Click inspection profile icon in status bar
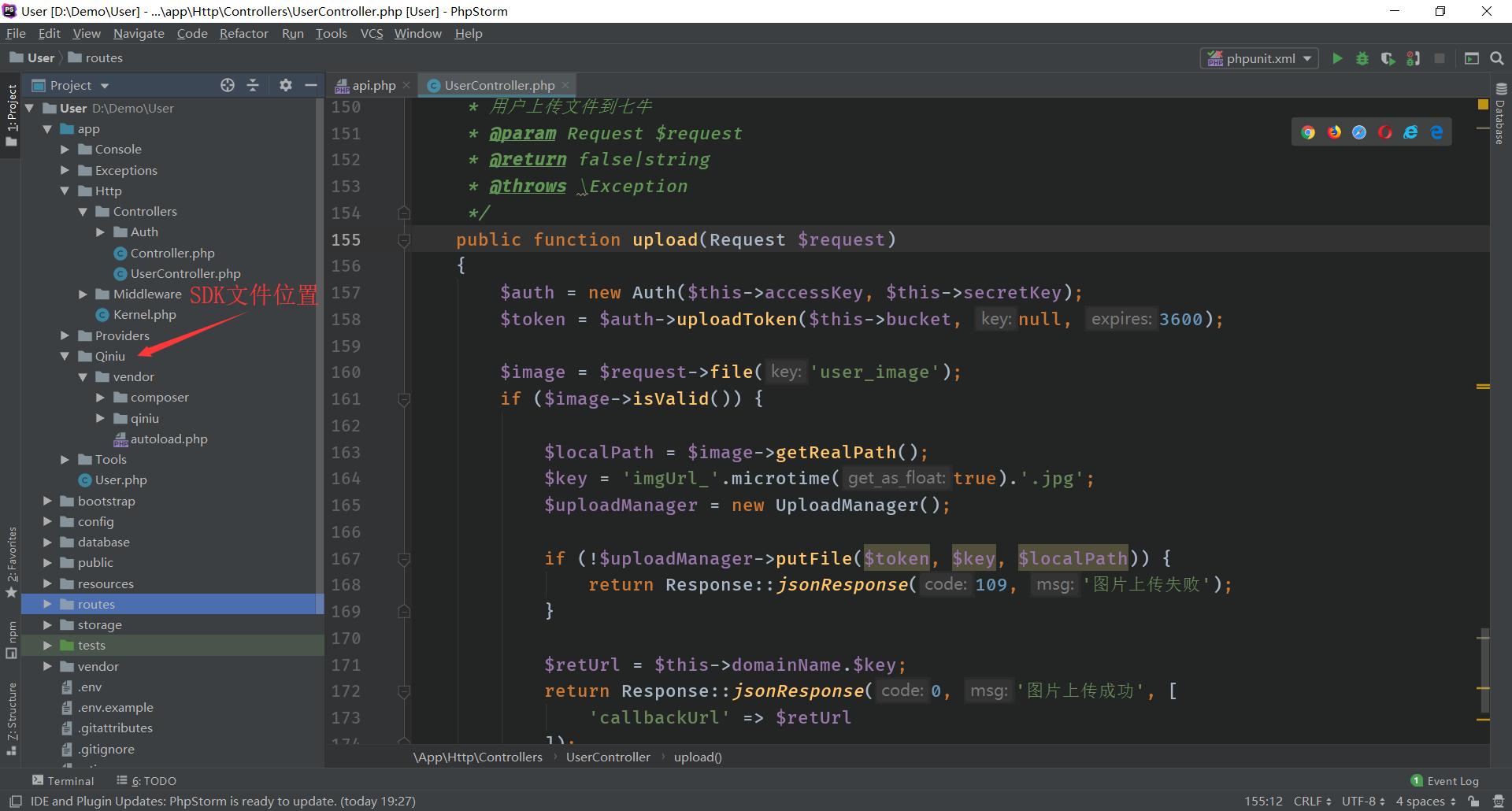This screenshot has height=811, width=1512. coord(1498,802)
